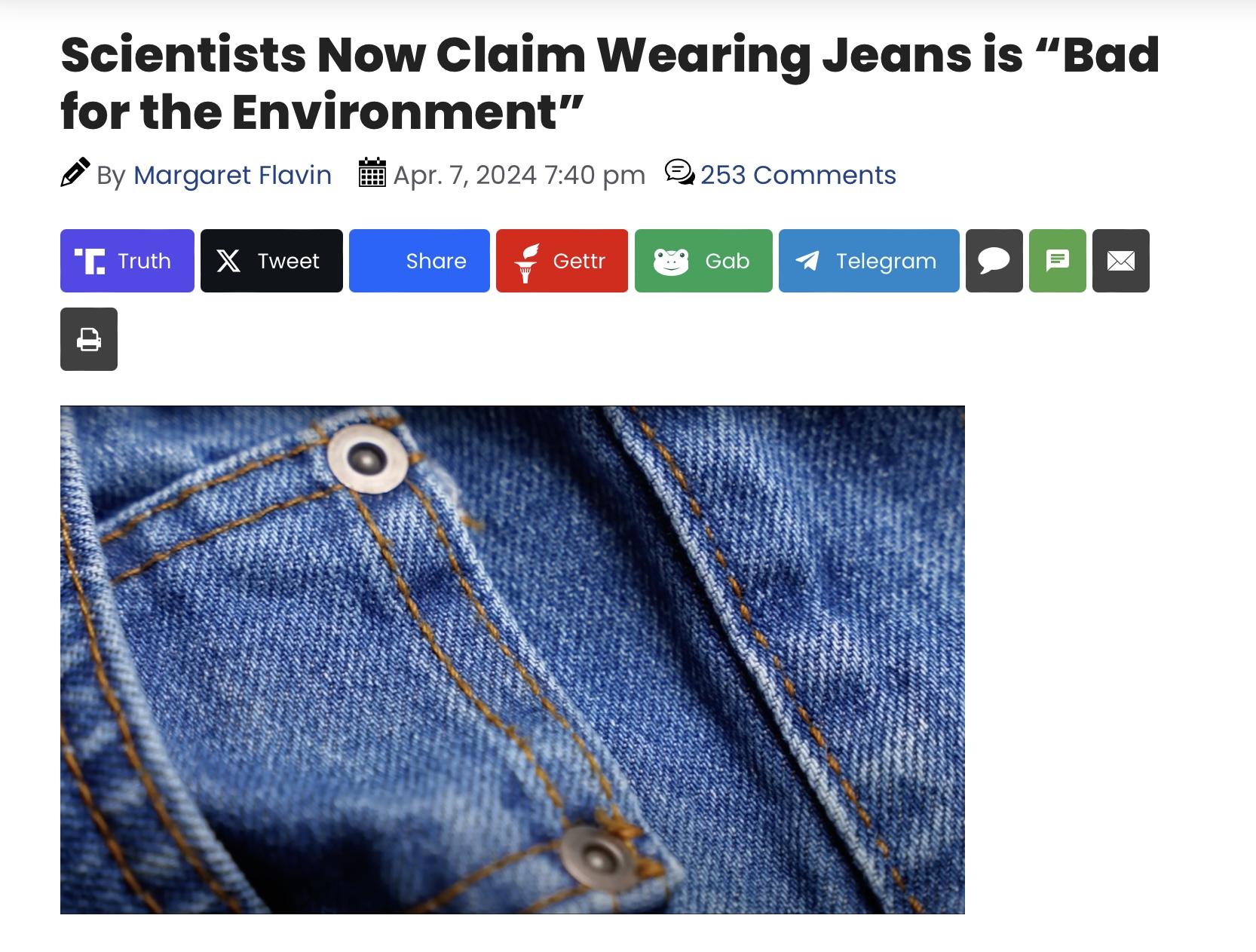Click the blue Share button
The image size is (1256, 952).
point(419,261)
